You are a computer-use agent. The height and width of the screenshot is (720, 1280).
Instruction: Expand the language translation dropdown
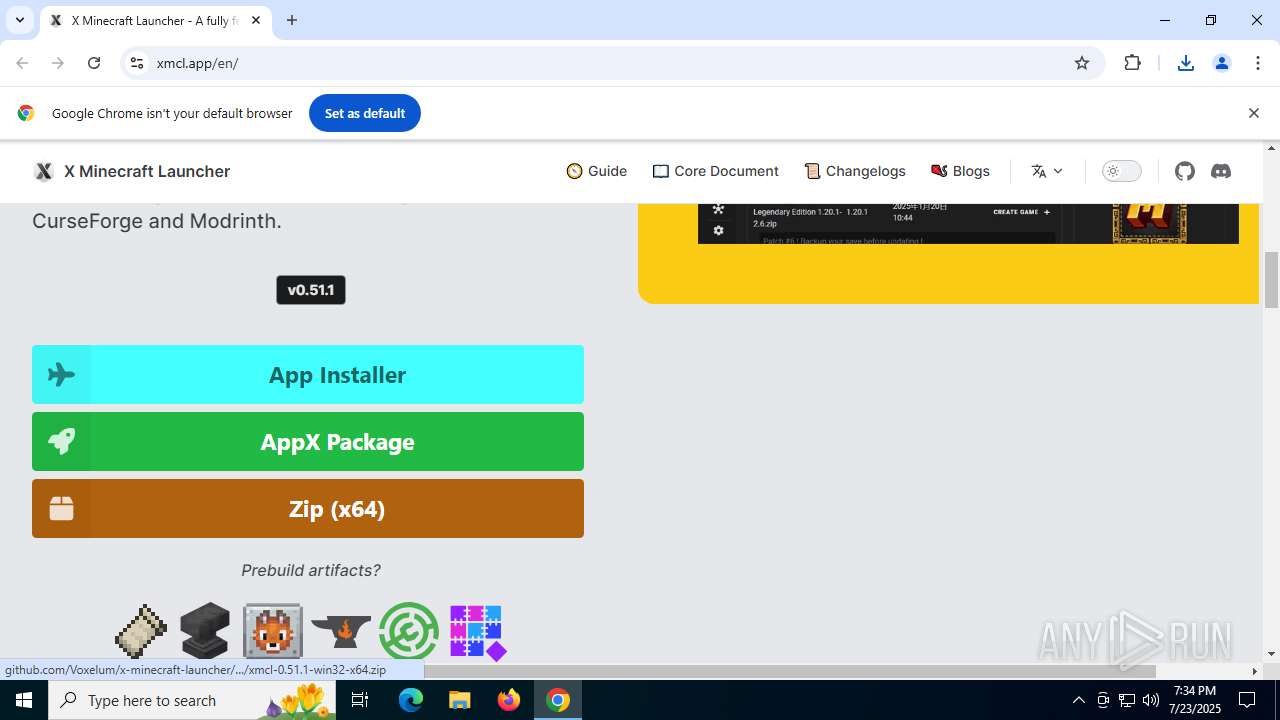click(x=1047, y=171)
